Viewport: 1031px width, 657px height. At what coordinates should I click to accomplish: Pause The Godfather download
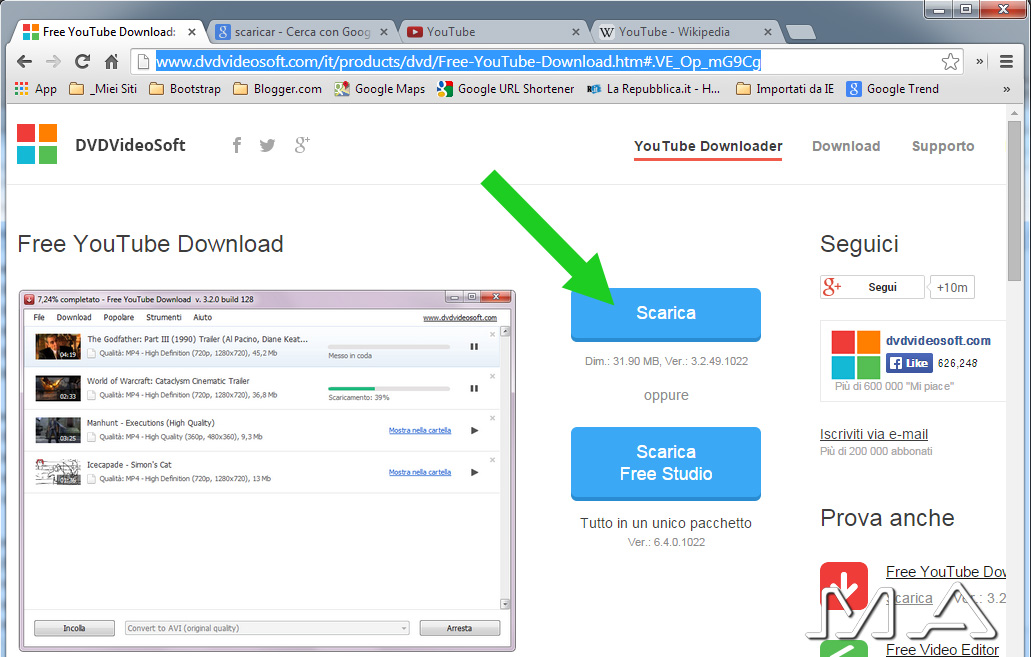474,347
